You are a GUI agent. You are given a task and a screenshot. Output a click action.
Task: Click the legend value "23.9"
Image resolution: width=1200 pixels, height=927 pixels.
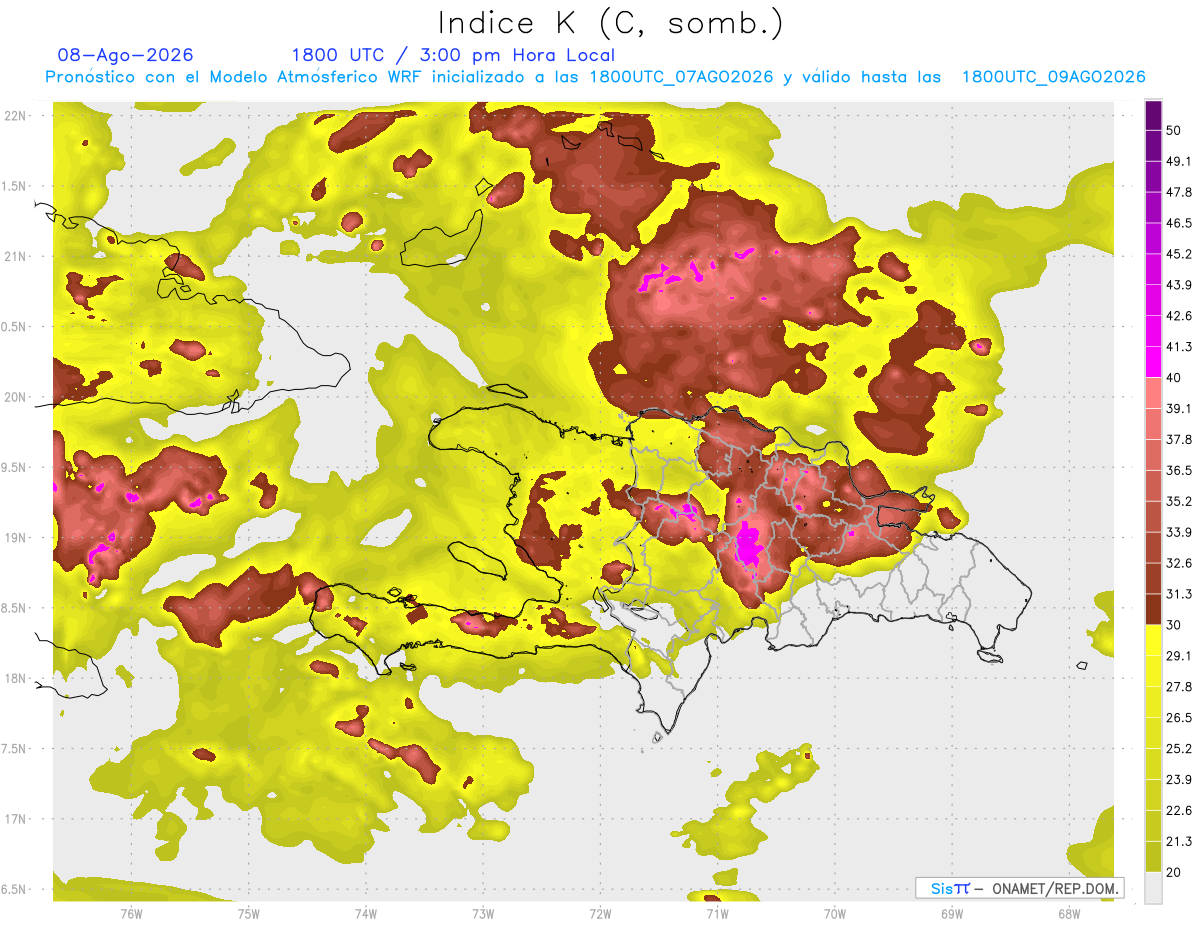(1179, 780)
